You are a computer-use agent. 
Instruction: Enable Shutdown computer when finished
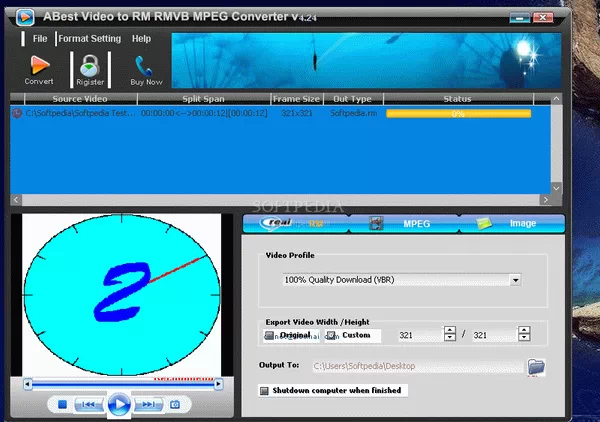(332, 390)
